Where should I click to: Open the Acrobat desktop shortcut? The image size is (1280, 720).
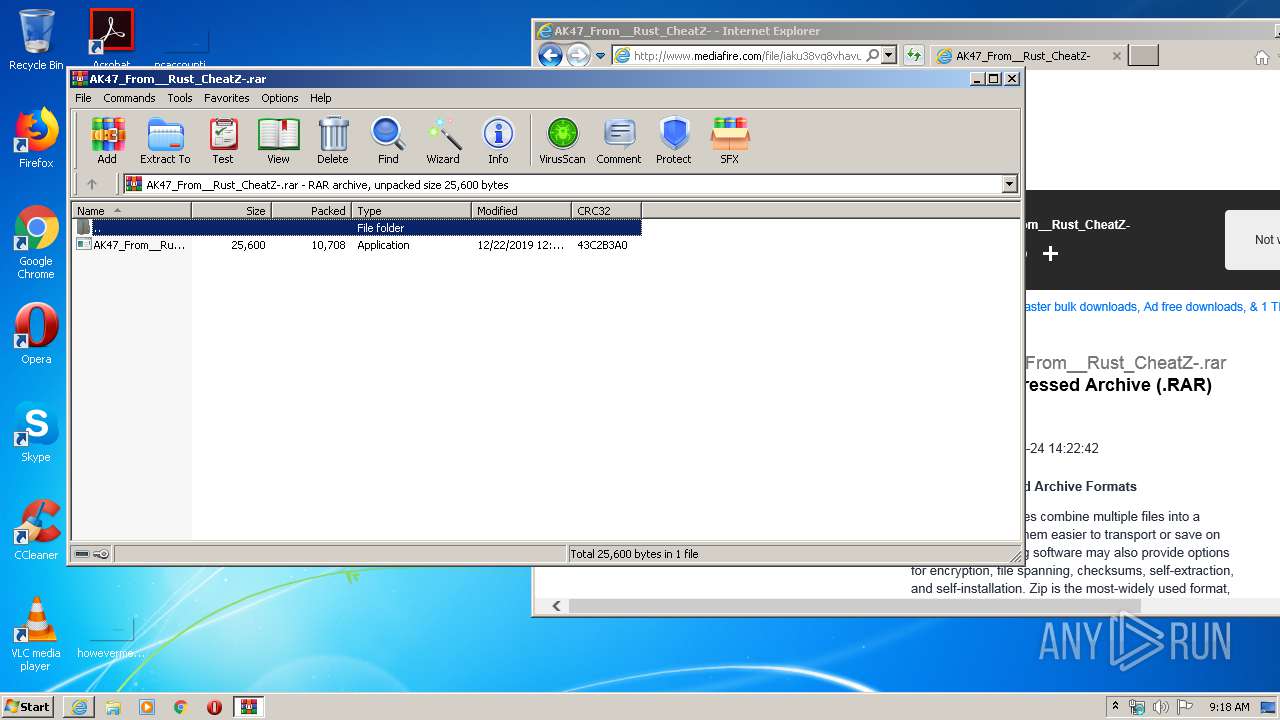pyautogui.click(x=112, y=38)
